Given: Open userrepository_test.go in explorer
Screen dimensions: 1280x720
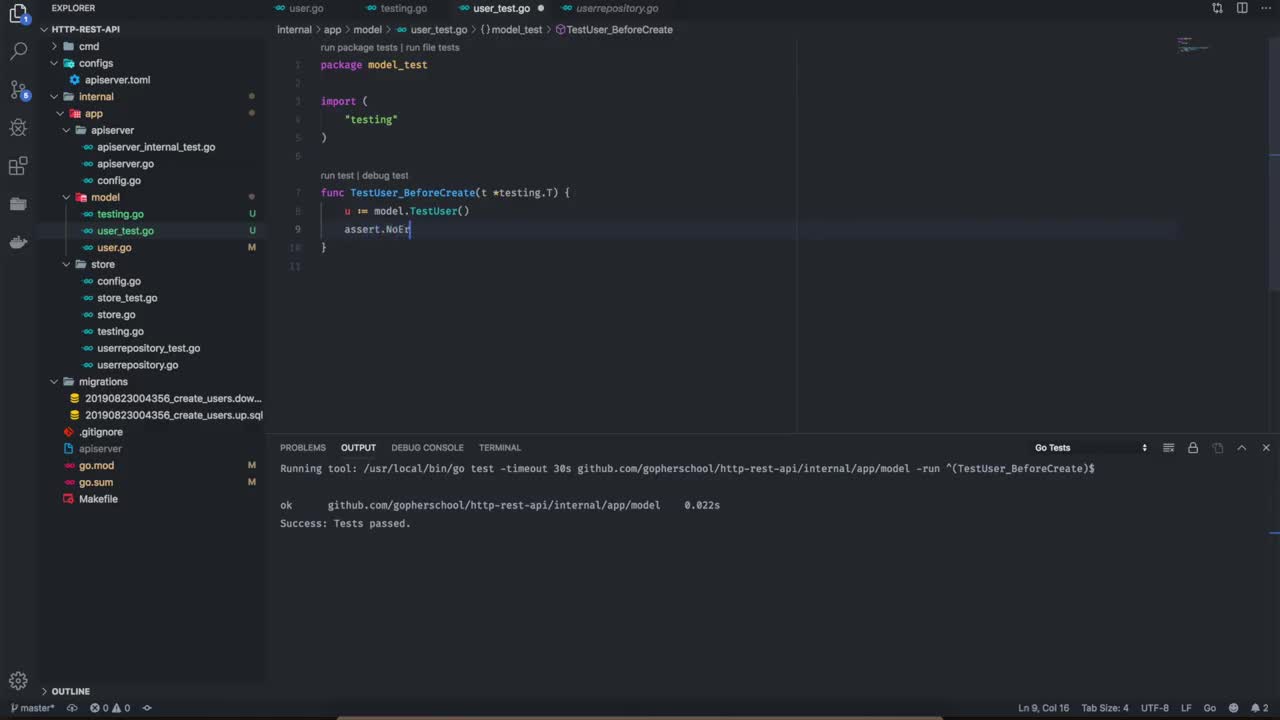Looking at the screenshot, I should (148, 348).
